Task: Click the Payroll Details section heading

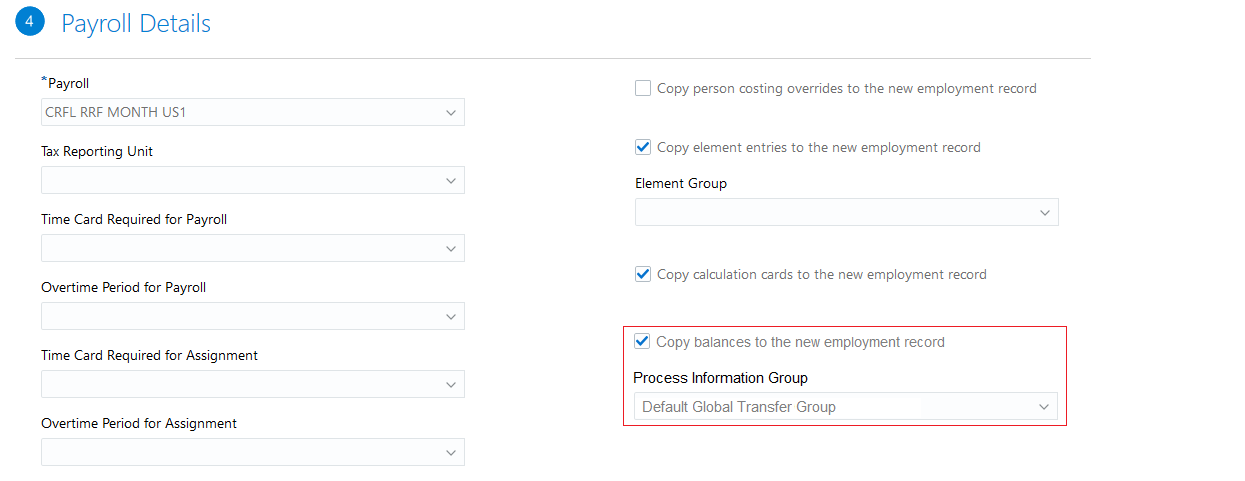Action: (136, 23)
